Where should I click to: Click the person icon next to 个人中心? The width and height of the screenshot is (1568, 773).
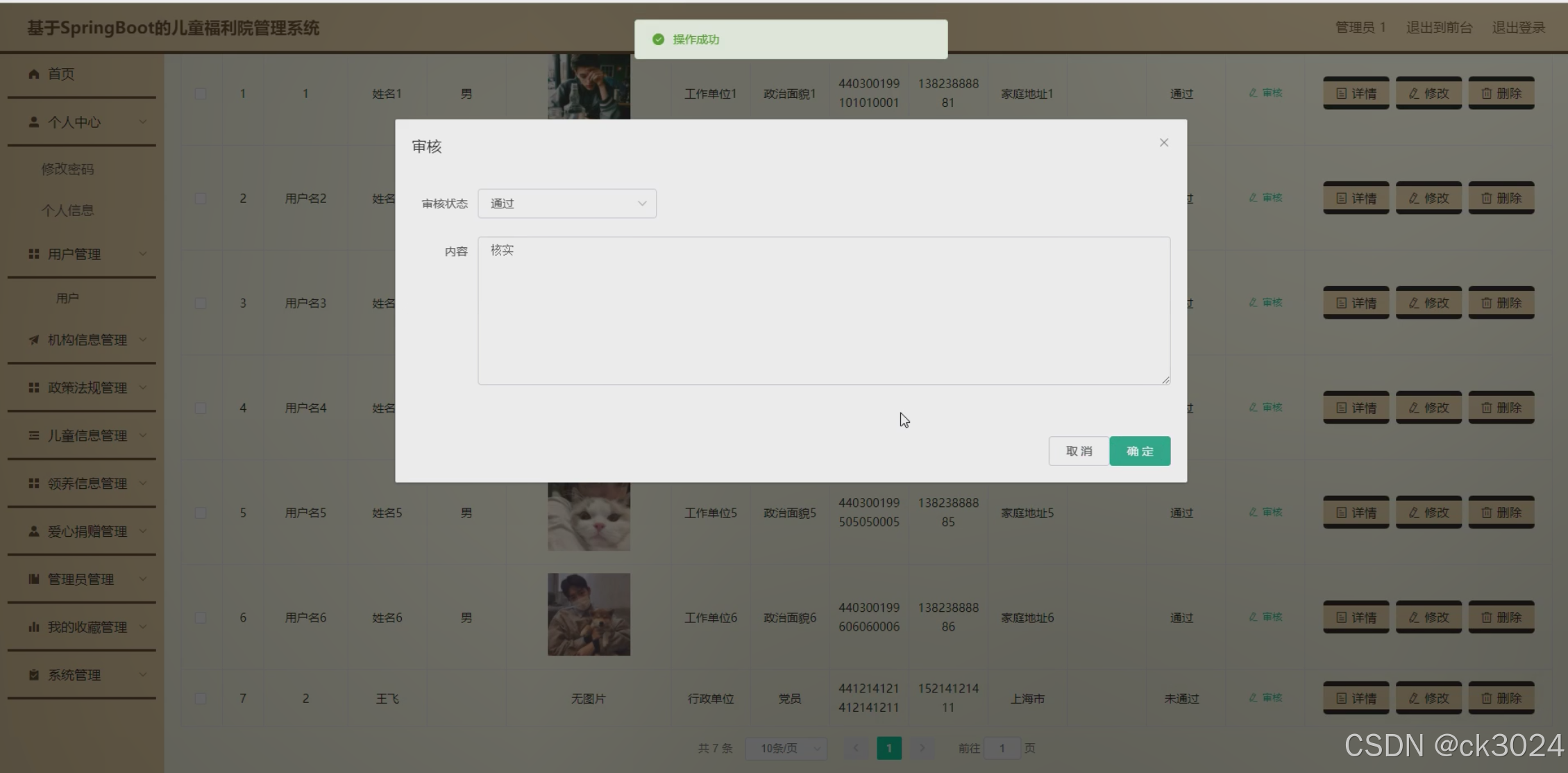click(33, 122)
